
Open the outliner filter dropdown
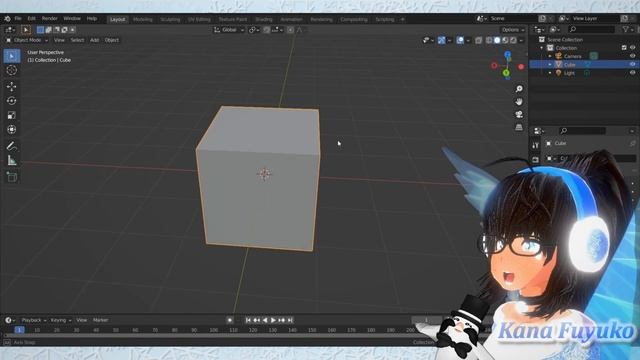tap(628, 29)
